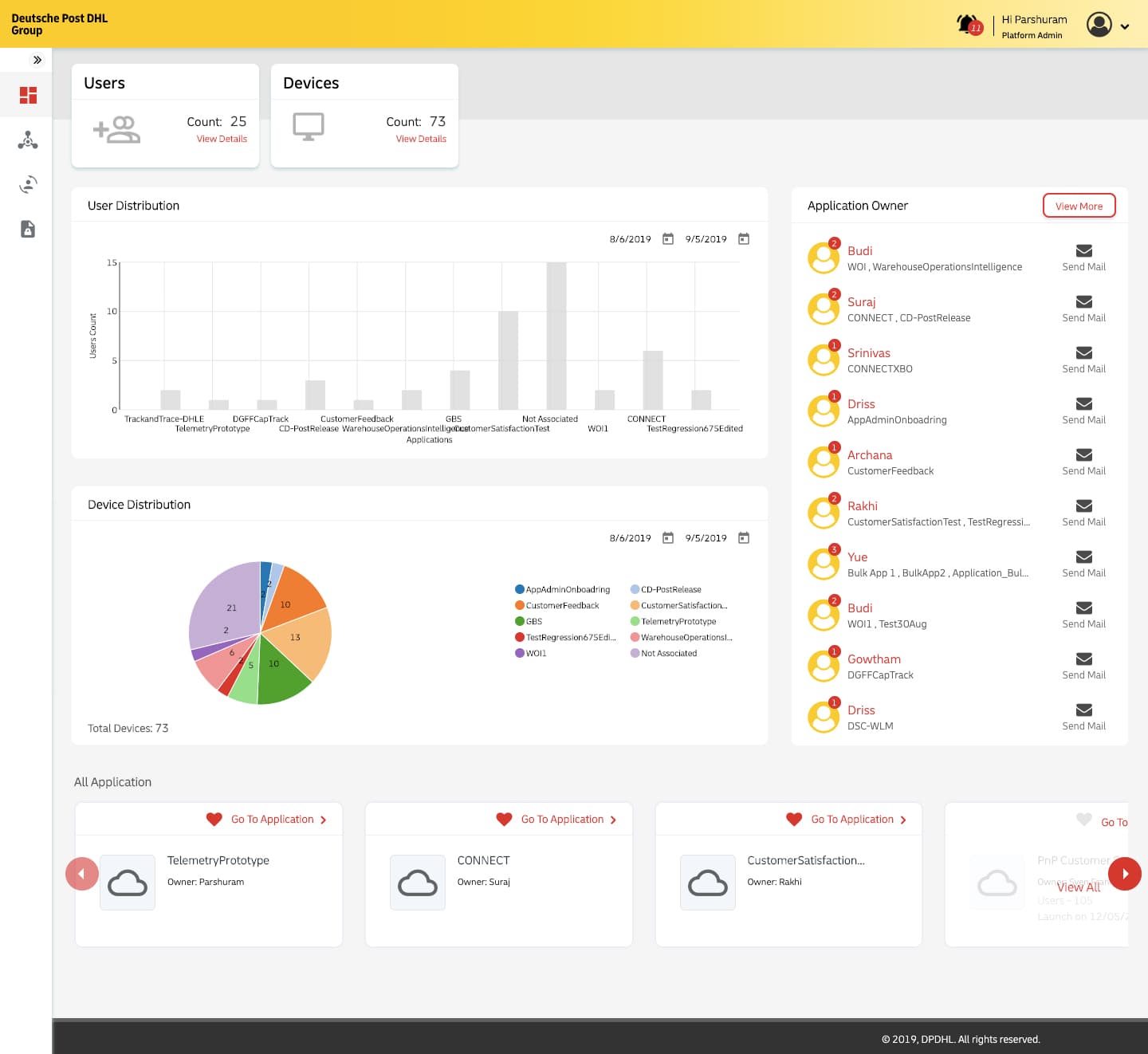Open the locked document sidebar icon
The height and width of the screenshot is (1054, 1148).
coord(28,230)
